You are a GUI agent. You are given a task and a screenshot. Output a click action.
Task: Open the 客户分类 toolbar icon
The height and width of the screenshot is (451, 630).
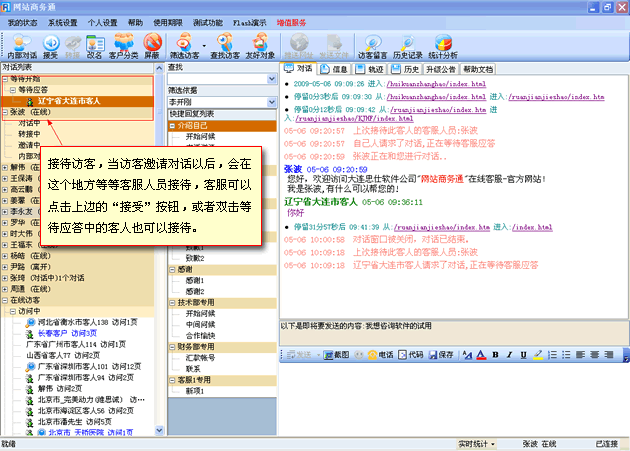[124, 43]
